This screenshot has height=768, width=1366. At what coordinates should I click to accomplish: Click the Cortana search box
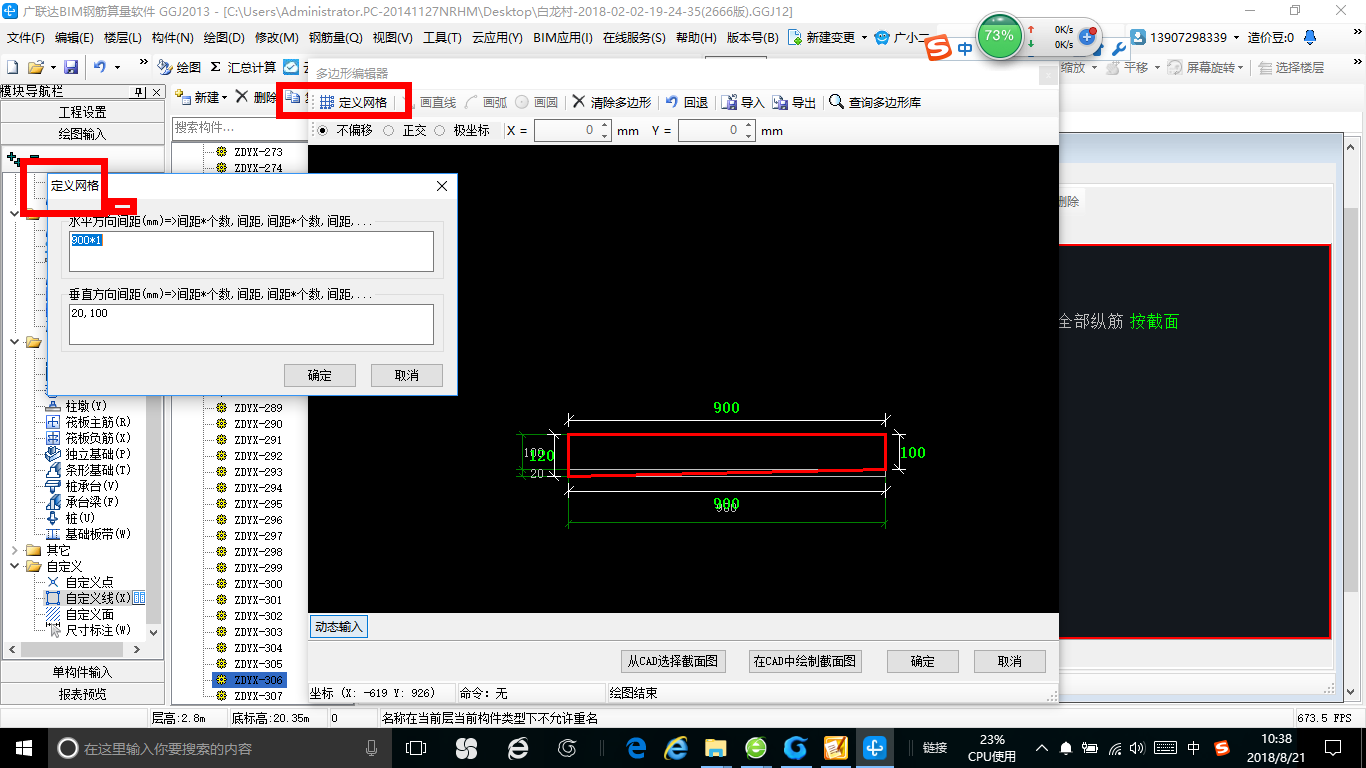(219, 748)
